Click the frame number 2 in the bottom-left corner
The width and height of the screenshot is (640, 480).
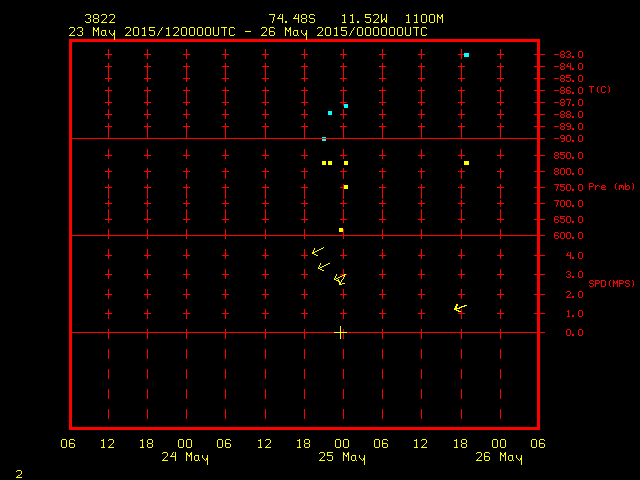coord(18,472)
